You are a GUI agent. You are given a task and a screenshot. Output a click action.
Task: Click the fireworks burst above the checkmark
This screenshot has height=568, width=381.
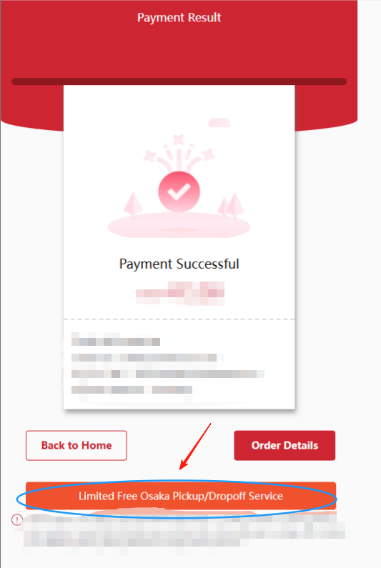tap(179, 152)
